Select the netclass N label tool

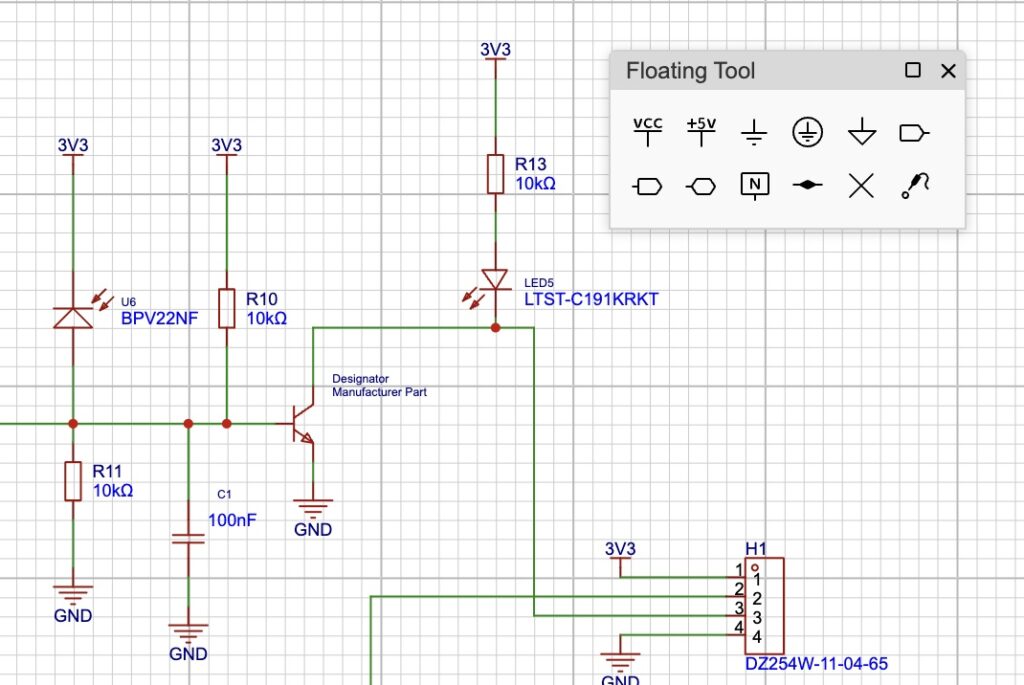[753, 184]
